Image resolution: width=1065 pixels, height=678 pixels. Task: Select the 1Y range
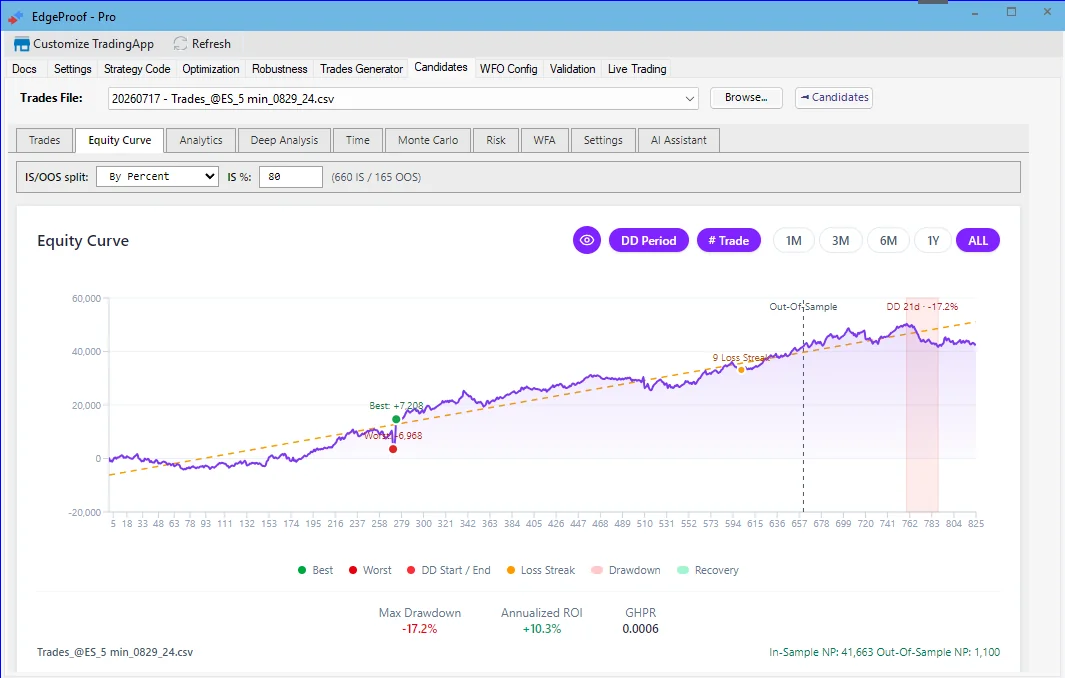(x=933, y=240)
